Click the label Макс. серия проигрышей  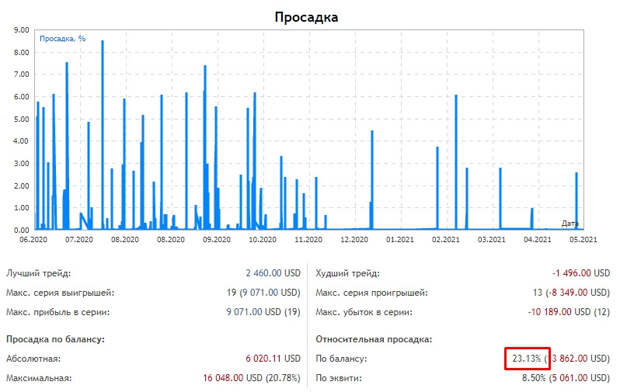pyautogui.click(x=371, y=293)
